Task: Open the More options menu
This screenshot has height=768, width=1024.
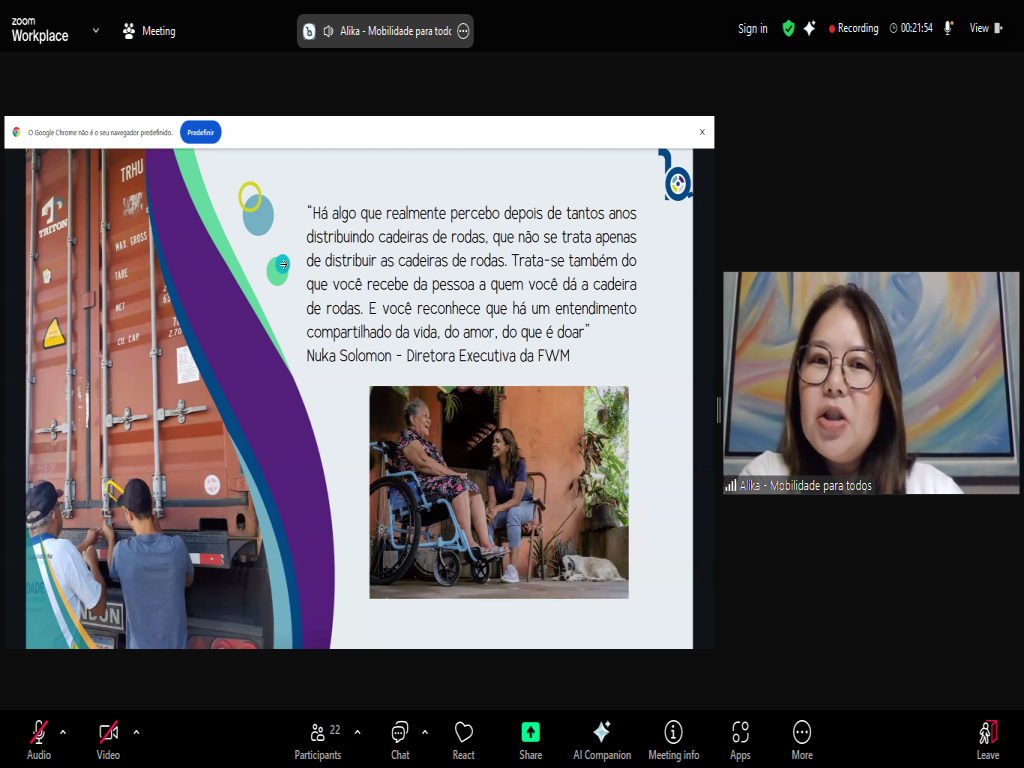Action: pyautogui.click(x=801, y=738)
